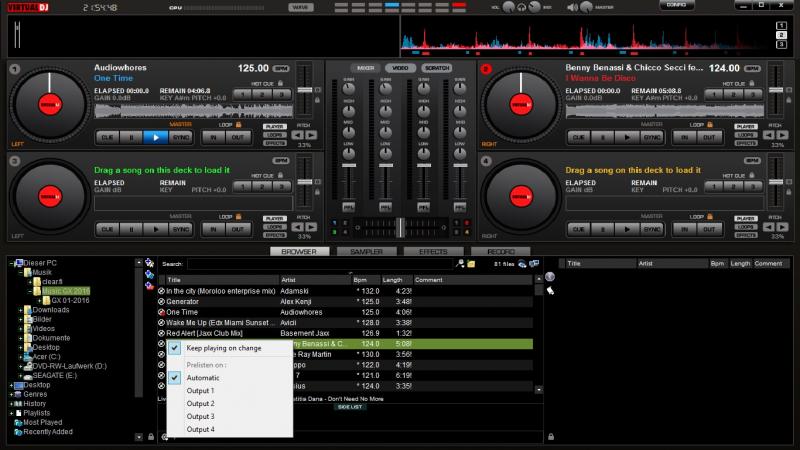Viewport: 800px width, 450px height.
Task: Click the pitch slider on deck 1
Action: click(x=305, y=90)
